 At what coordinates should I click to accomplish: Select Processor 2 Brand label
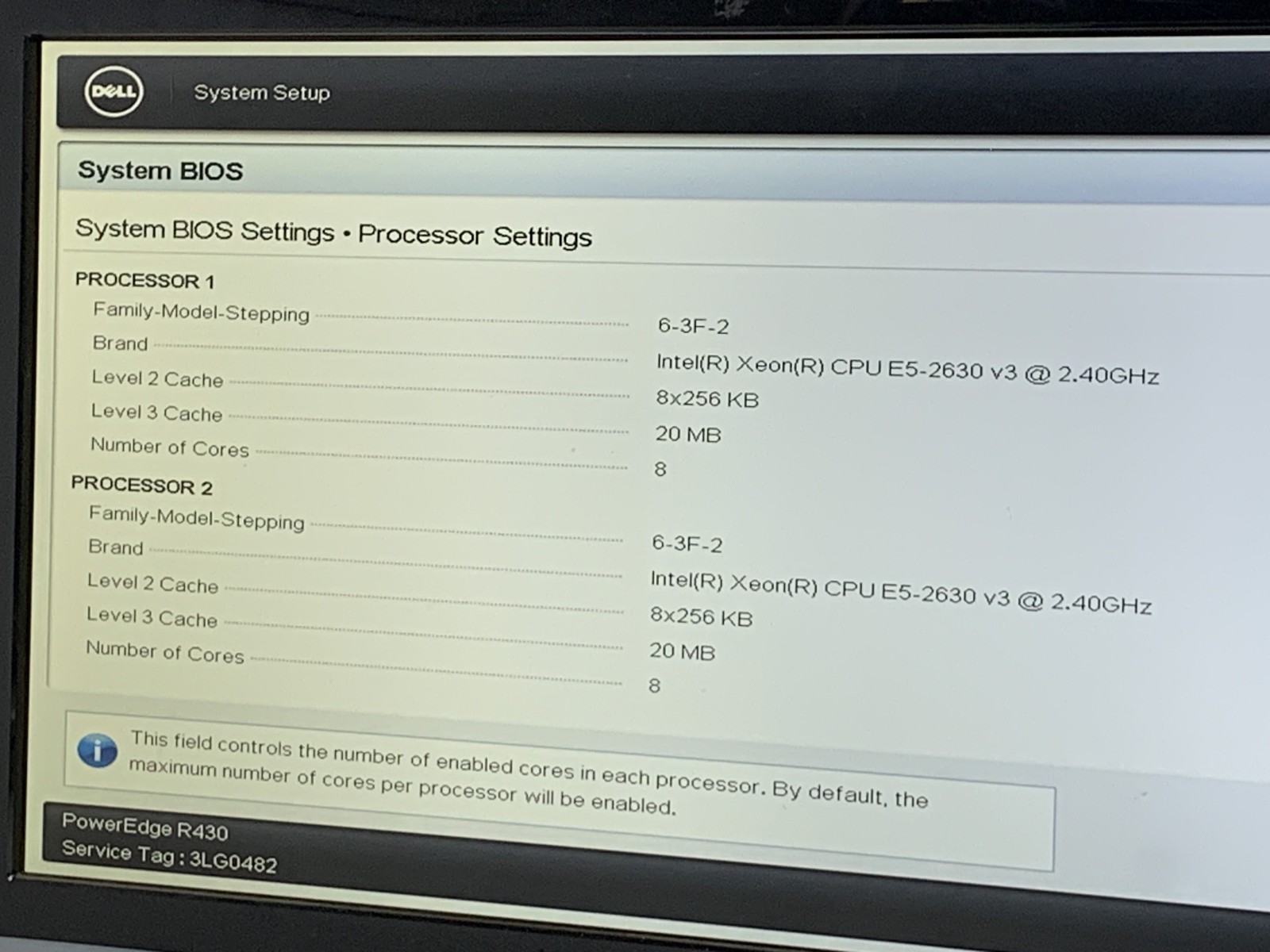[x=116, y=547]
